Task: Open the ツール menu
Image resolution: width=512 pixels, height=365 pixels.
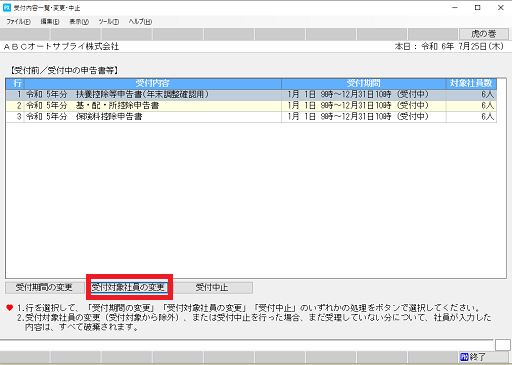Action: (109, 22)
